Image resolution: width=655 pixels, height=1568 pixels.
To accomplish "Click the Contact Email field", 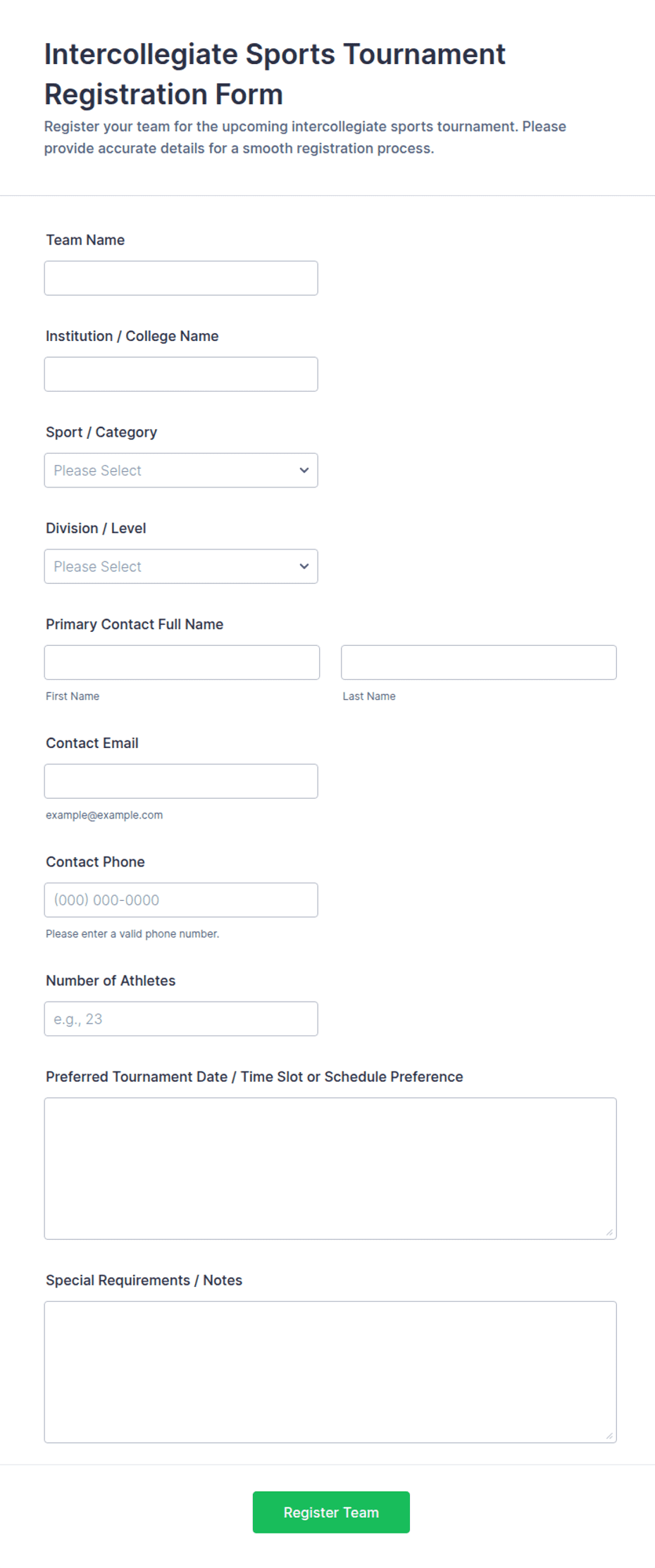I will coord(181,781).
